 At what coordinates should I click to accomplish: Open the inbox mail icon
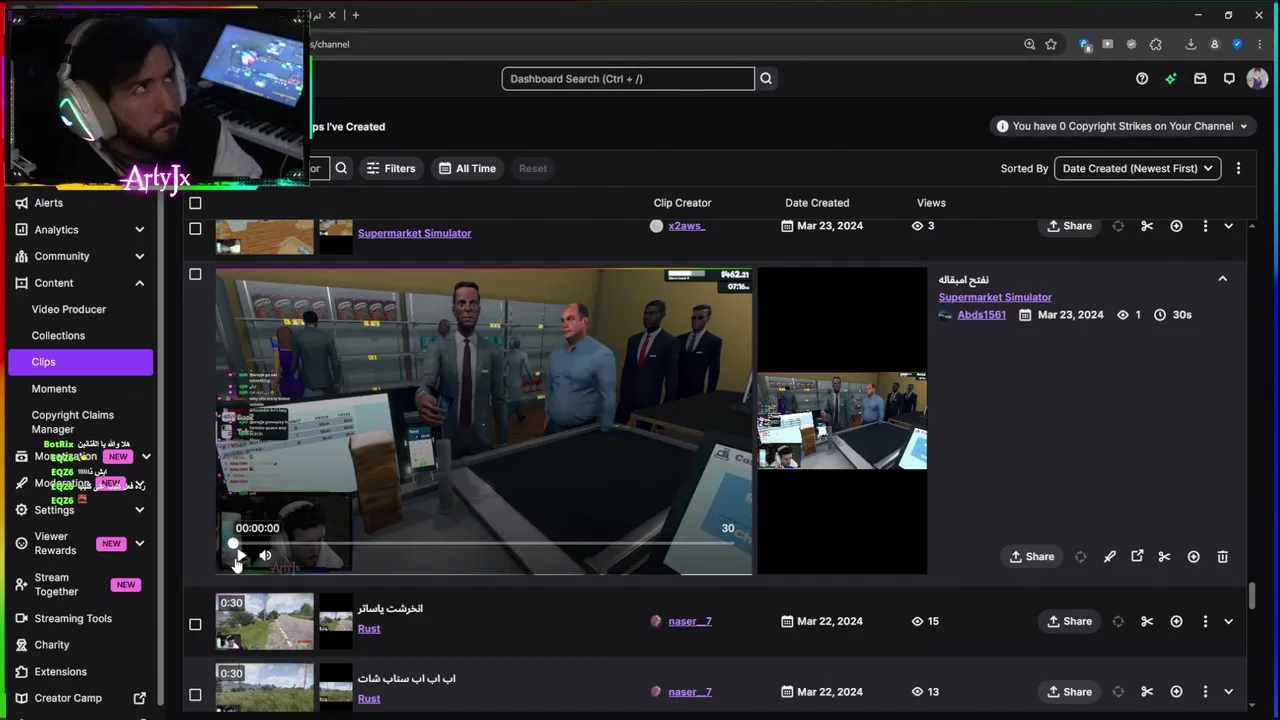[x=1200, y=79]
